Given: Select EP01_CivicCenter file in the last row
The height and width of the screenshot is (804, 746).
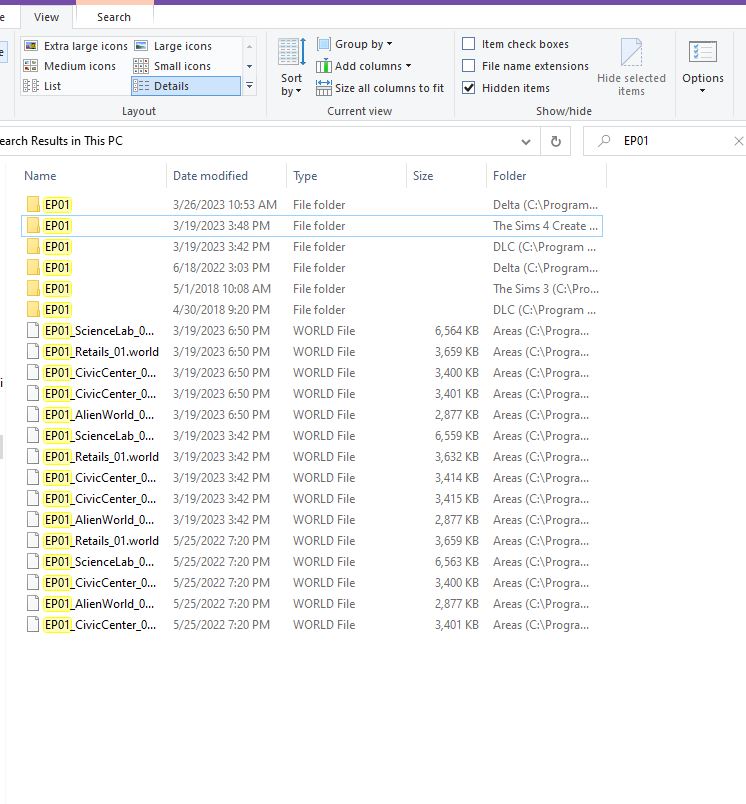Looking at the screenshot, I should 312,625.
